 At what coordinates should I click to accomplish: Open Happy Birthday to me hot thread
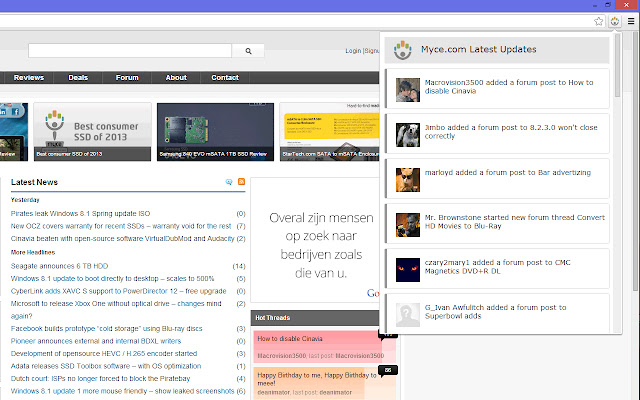tap(317, 379)
